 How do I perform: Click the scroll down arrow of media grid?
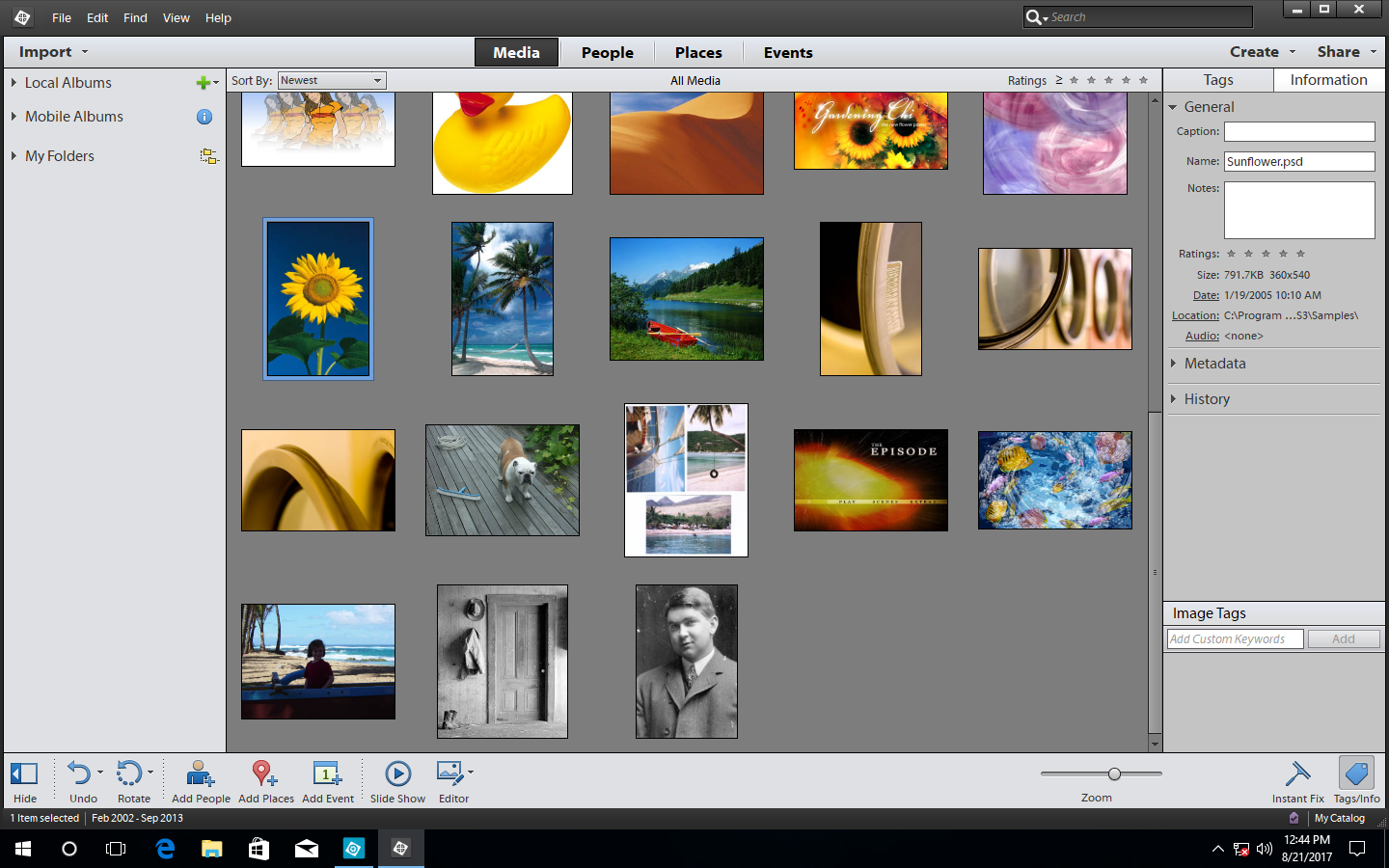[x=1155, y=745]
